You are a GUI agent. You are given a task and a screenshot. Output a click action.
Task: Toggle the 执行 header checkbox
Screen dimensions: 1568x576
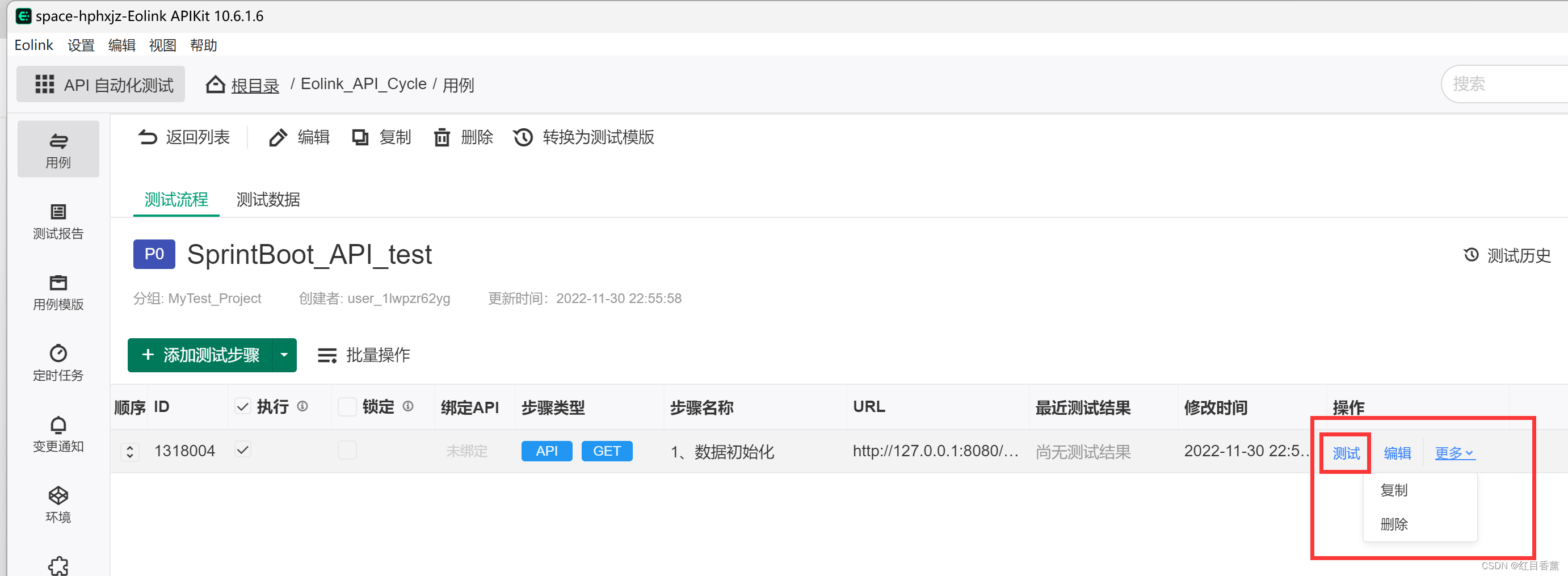click(242, 406)
